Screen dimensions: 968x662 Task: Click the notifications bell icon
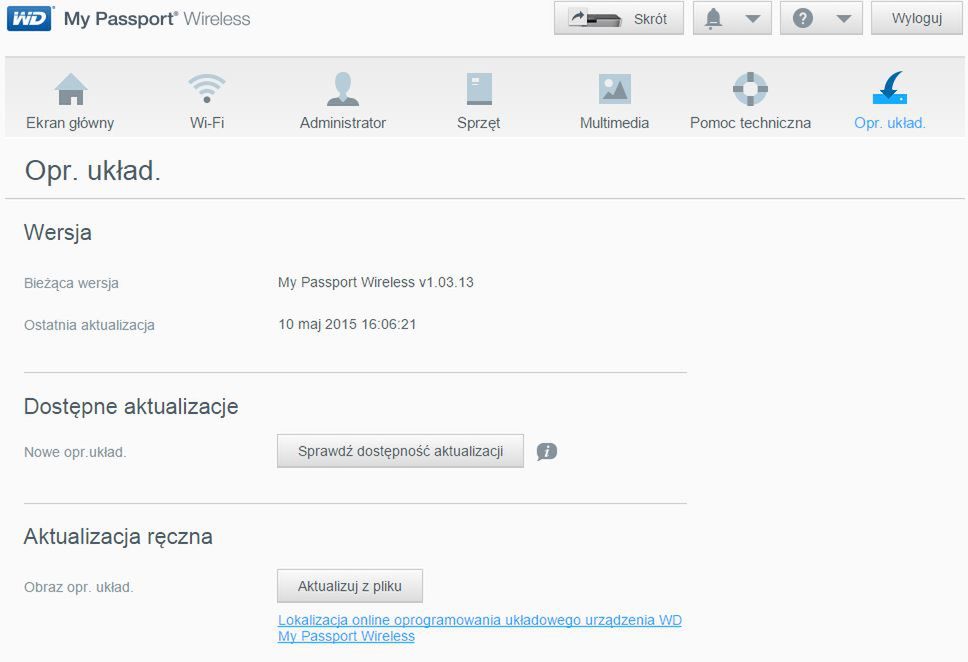point(713,19)
